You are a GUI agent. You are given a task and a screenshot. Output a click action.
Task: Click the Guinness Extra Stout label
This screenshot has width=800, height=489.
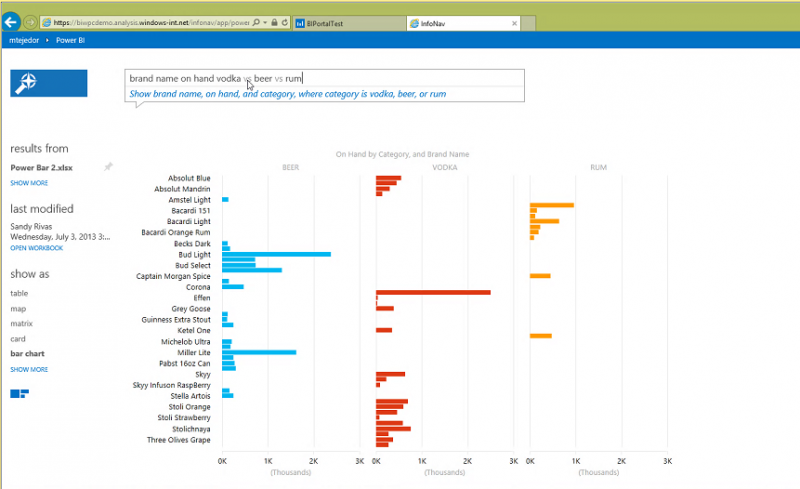[176, 320]
